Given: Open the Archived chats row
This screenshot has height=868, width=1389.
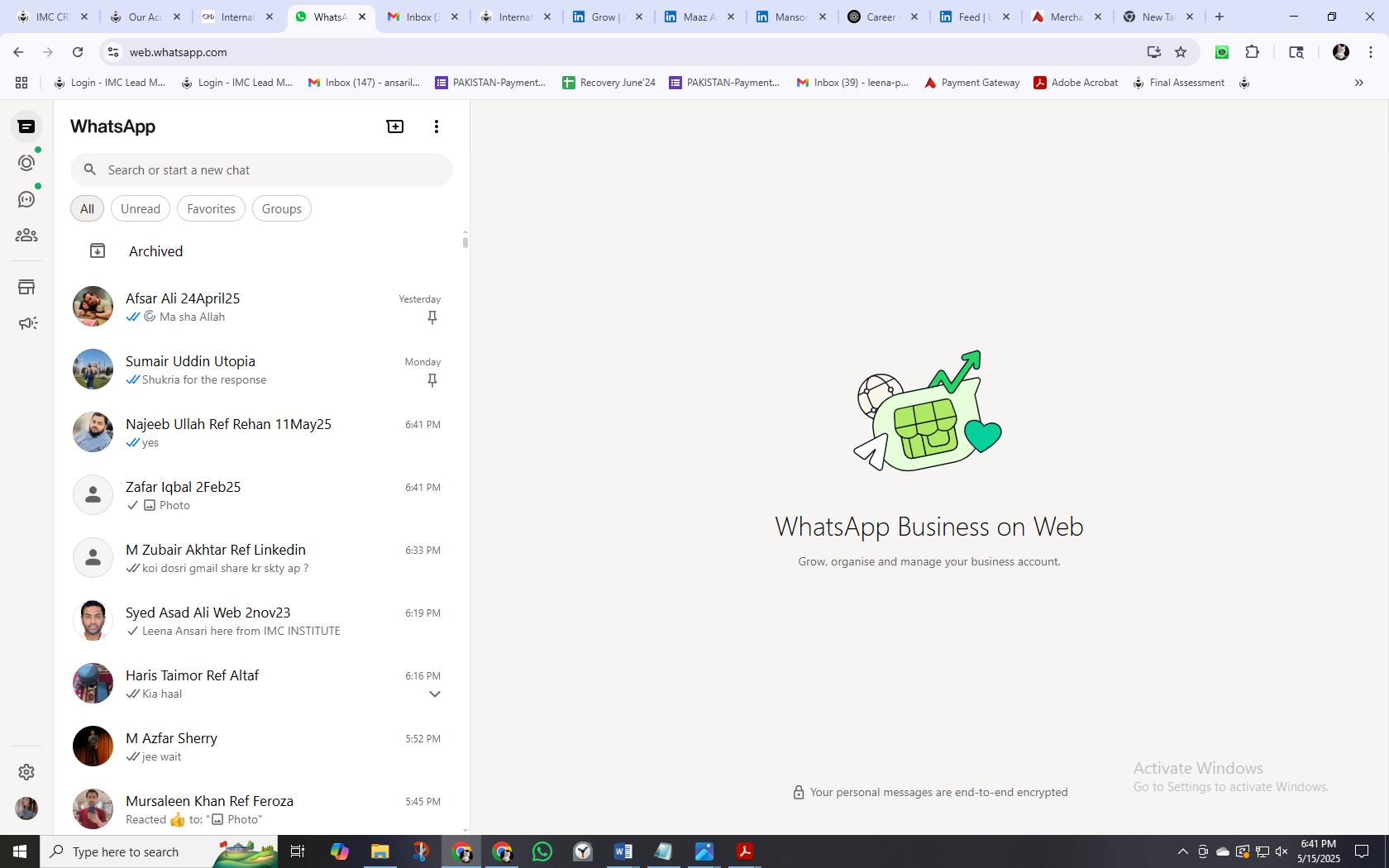Looking at the screenshot, I should click(x=259, y=251).
